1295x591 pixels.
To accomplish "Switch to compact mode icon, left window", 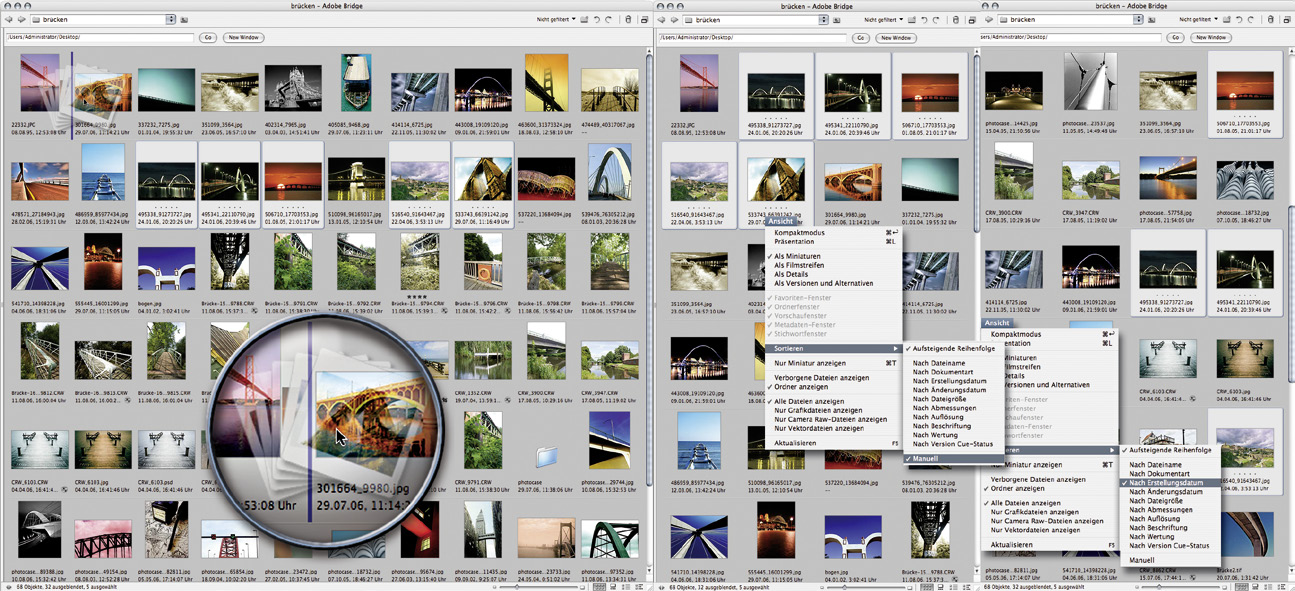I will pyautogui.click(x=643, y=19).
